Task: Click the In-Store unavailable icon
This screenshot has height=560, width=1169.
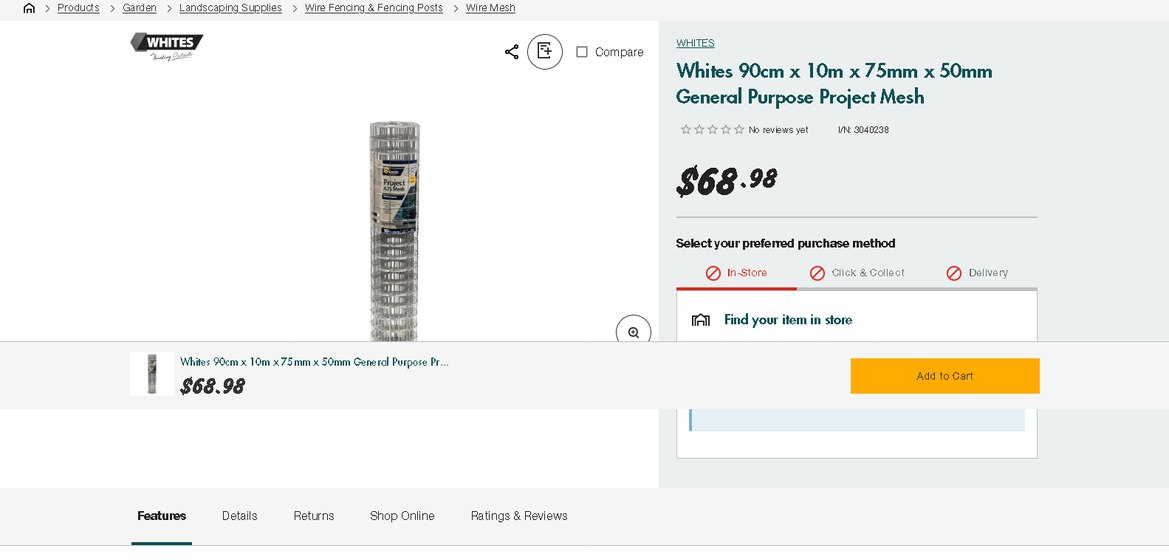Action: (713, 273)
